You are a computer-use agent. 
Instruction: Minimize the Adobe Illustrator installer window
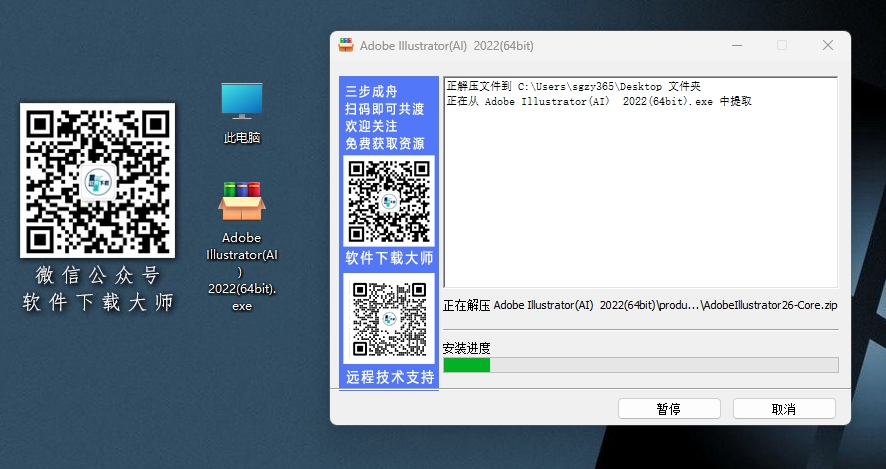[x=737, y=45]
